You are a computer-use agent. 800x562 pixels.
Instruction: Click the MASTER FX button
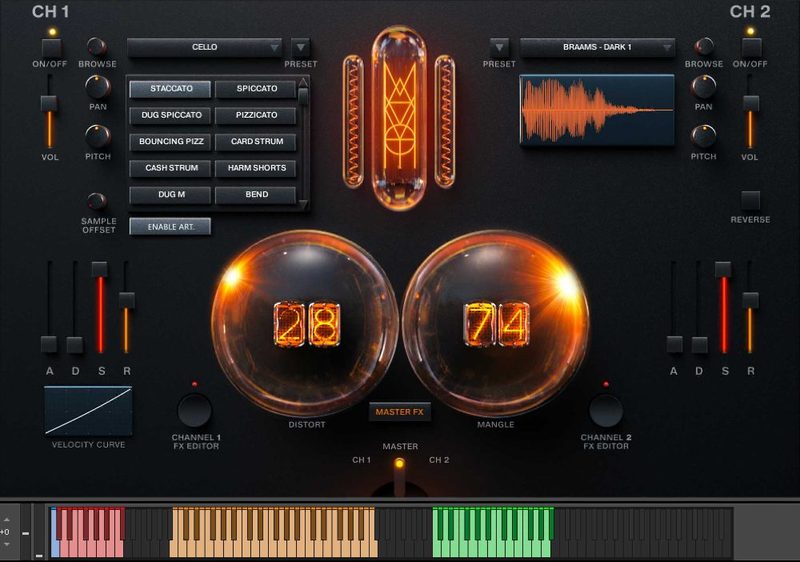399,412
